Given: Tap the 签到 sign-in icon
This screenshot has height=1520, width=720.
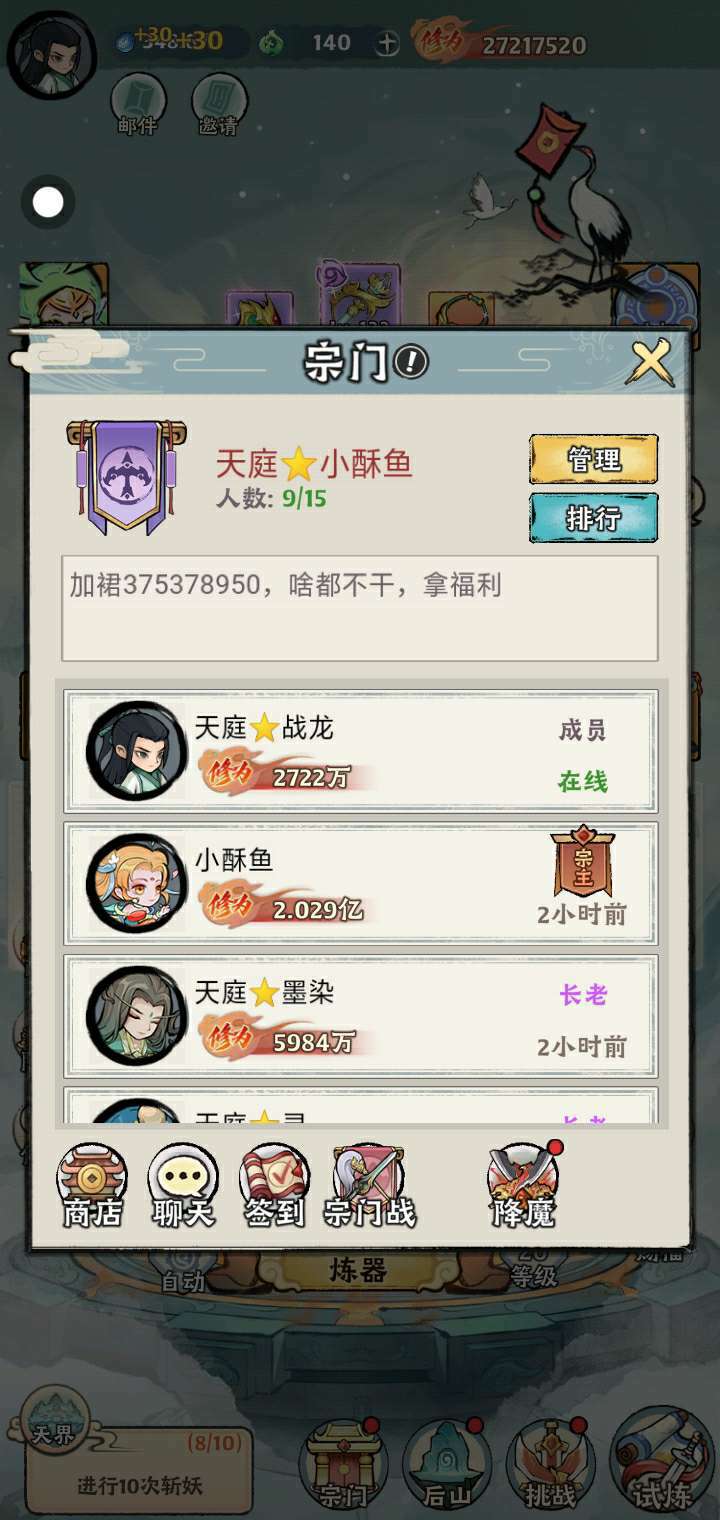Looking at the screenshot, I should click(275, 1187).
